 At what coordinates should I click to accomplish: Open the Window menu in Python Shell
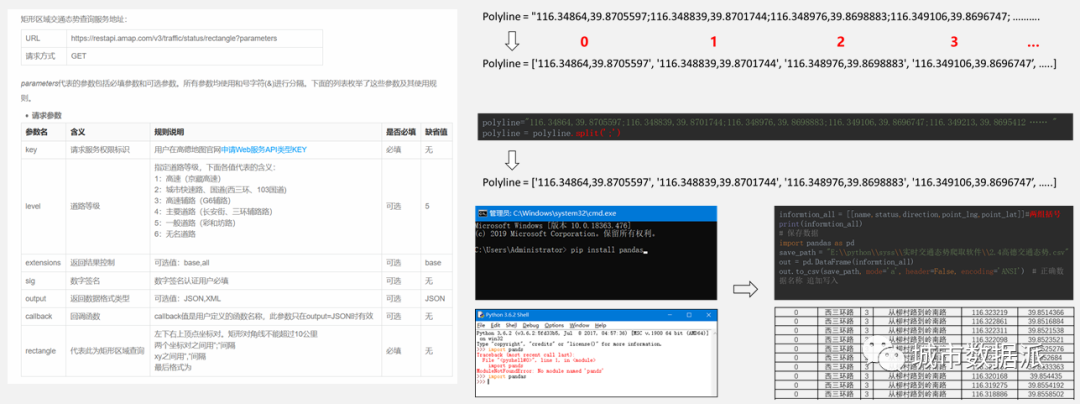579,325
